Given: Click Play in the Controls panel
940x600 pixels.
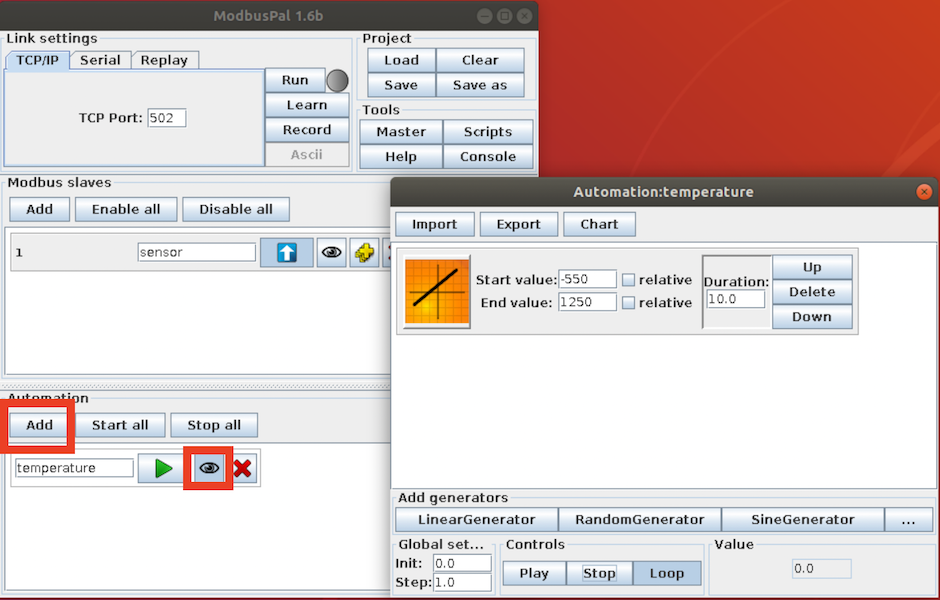Looking at the screenshot, I should (534, 574).
